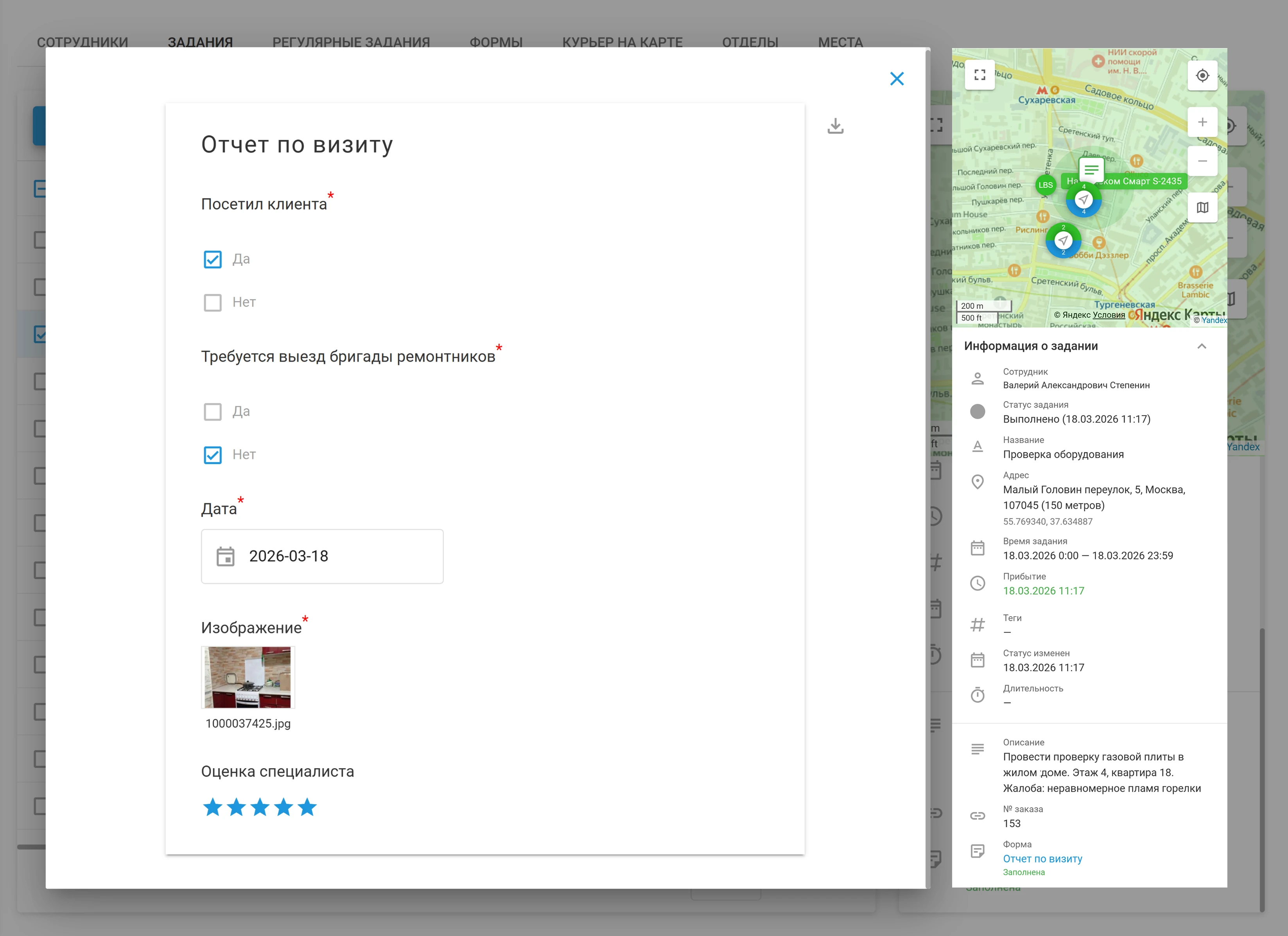Open the comment bubble marker on map
The height and width of the screenshot is (936, 1288).
(x=1091, y=169)
